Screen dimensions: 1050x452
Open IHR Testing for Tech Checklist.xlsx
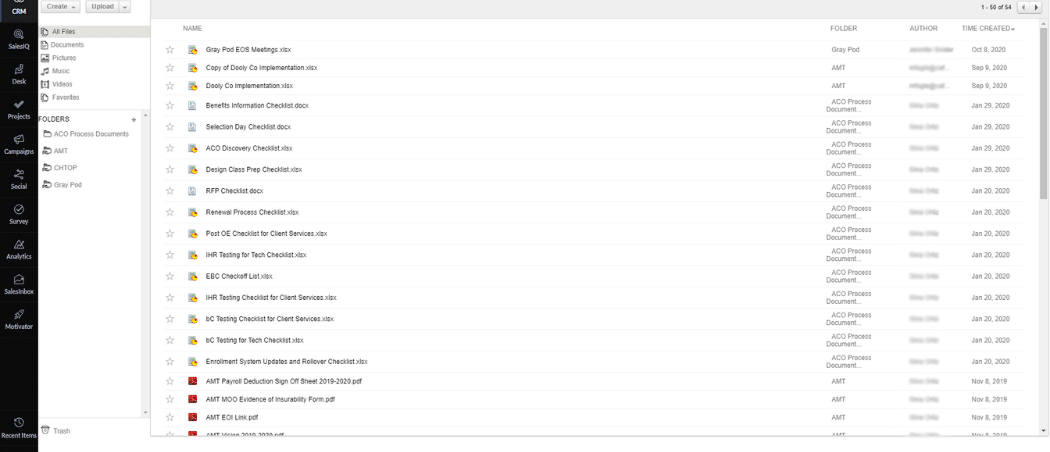pyautogui.click(x=256, y=255)
